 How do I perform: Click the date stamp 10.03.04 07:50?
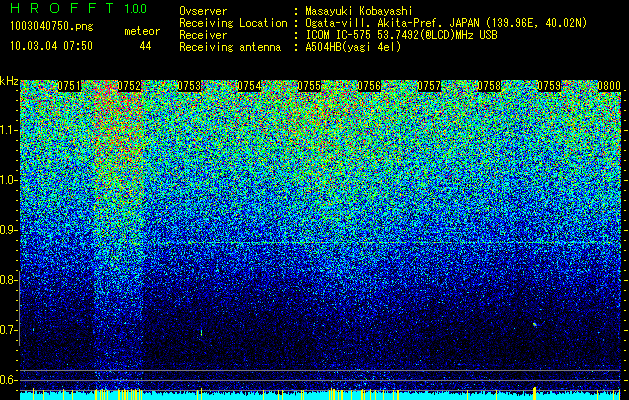pyautogui.click(x=51, y=46)
